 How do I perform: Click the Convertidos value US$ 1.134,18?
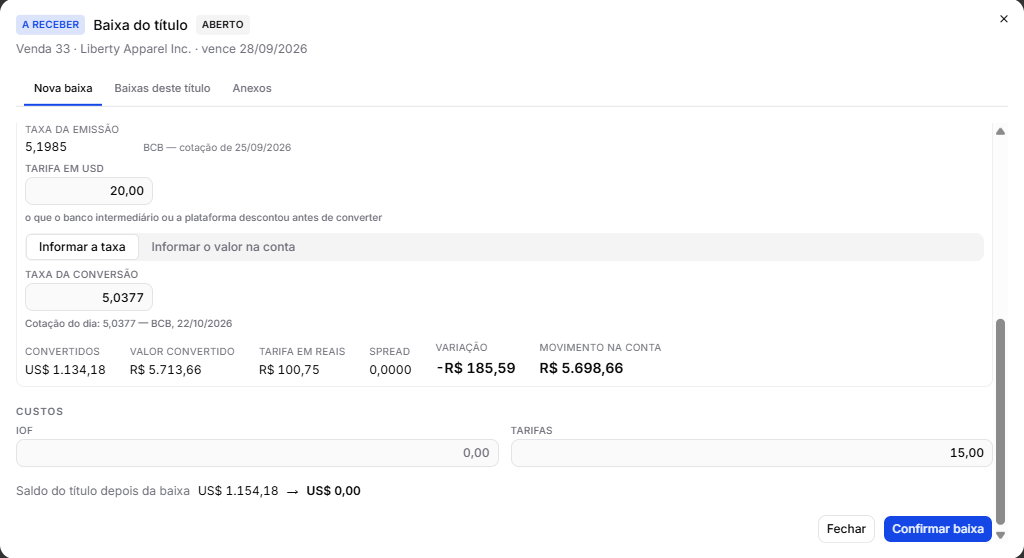click(x=65, y=370)
